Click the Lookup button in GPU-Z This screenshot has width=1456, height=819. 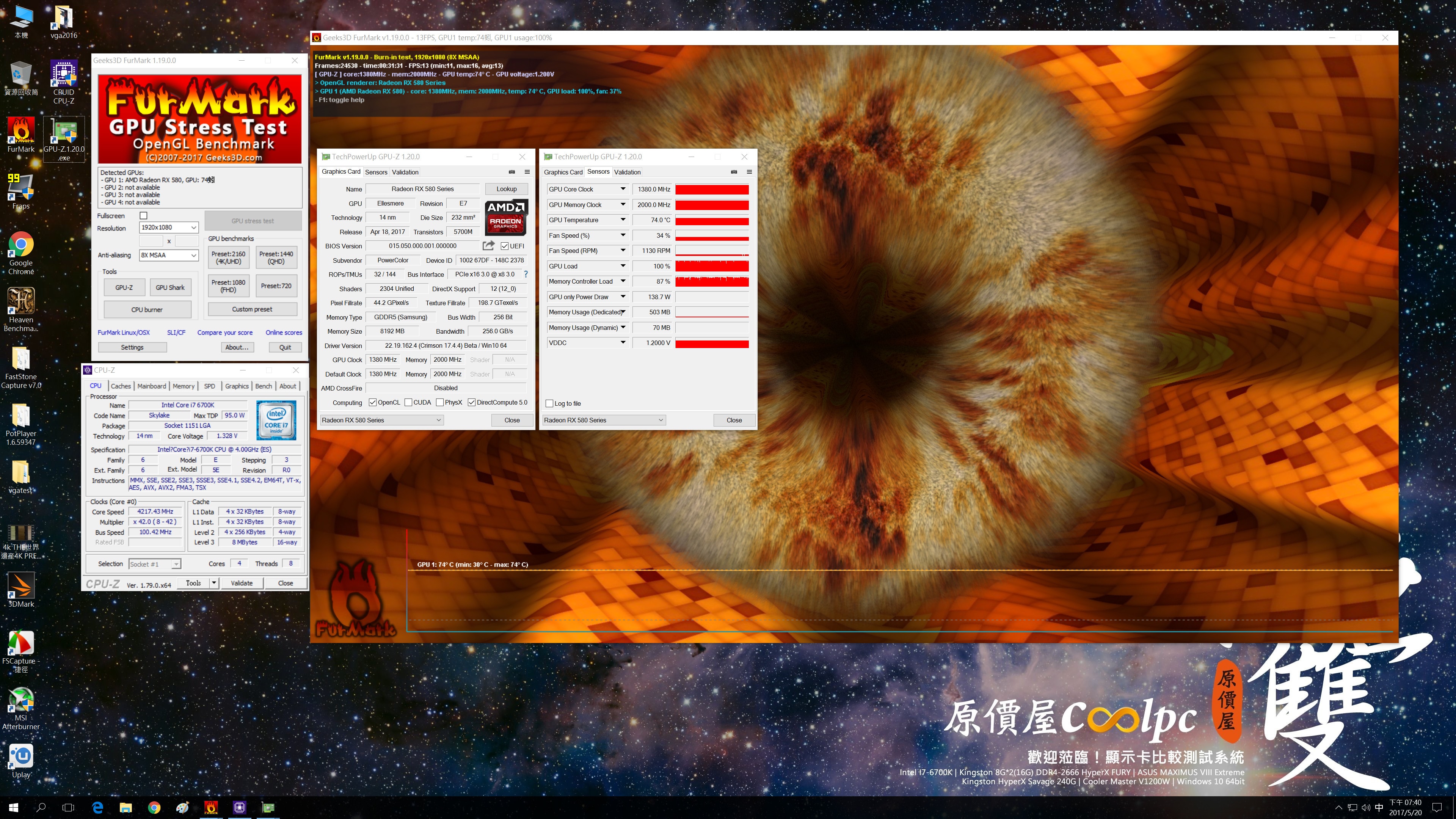507,189
